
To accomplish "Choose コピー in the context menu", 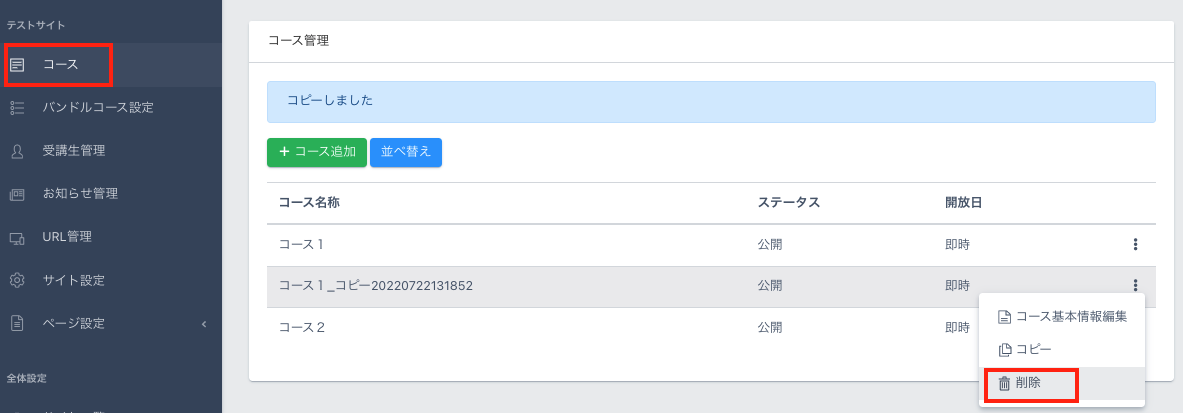I will pos(1033,350).
